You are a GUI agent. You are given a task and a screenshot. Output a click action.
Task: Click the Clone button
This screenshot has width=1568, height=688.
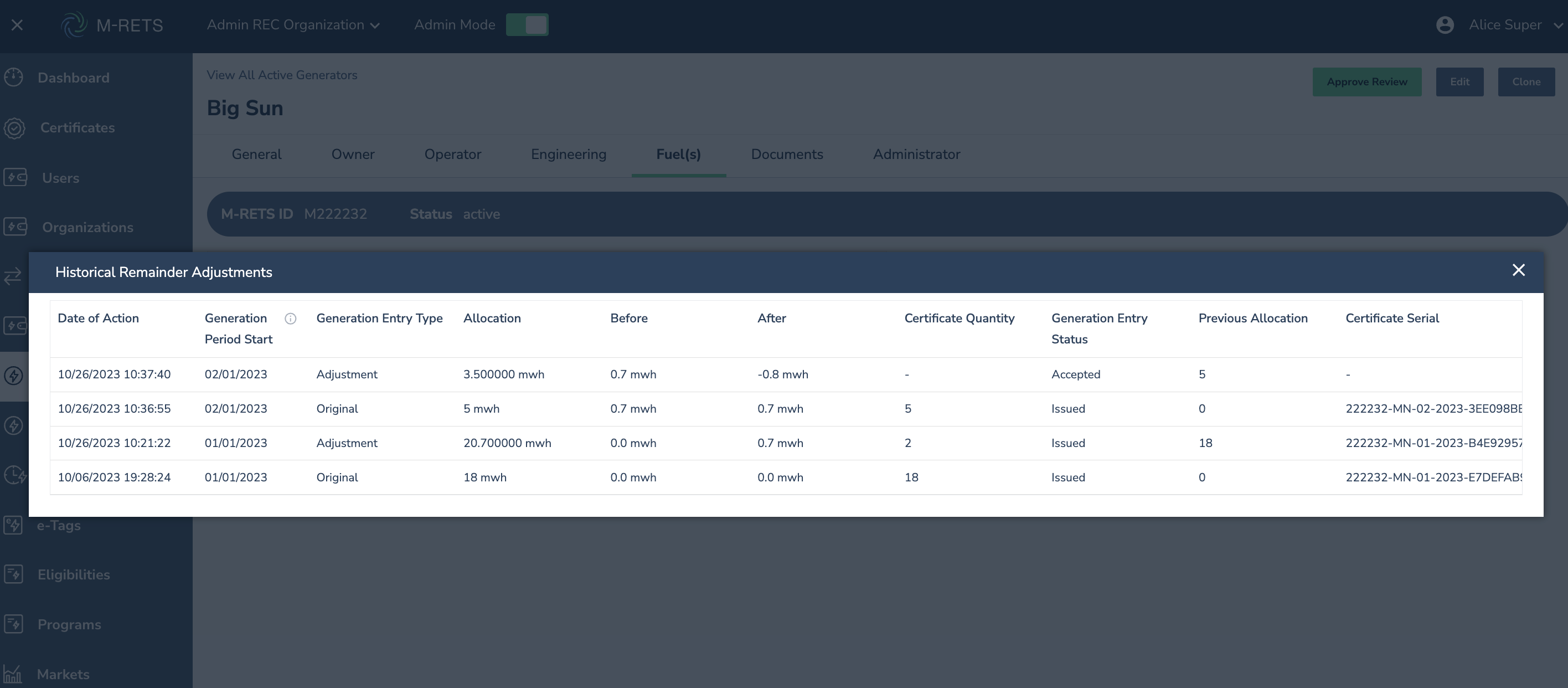(1526, 82)
